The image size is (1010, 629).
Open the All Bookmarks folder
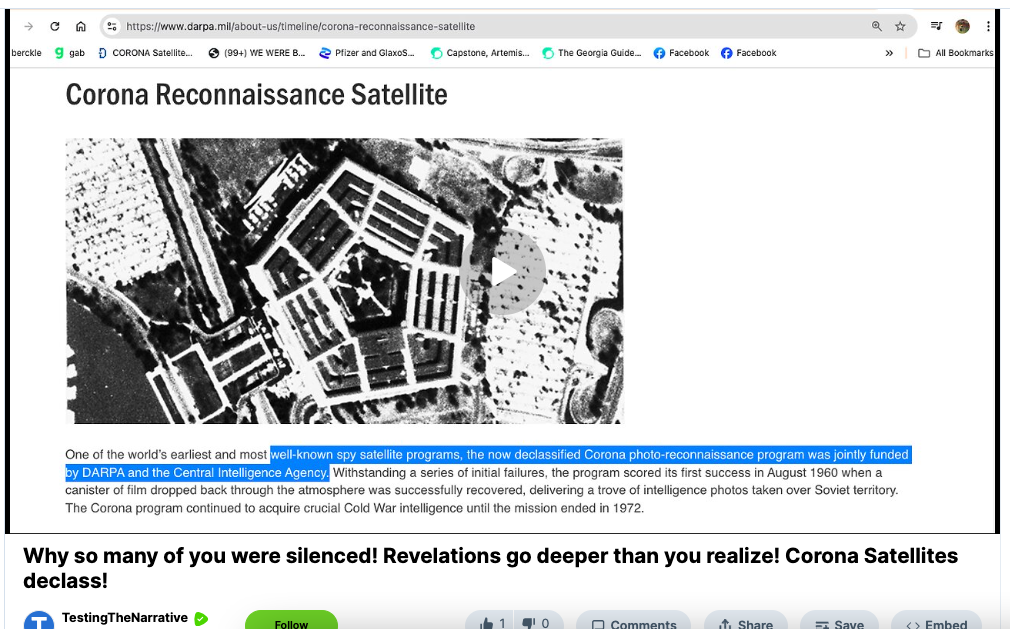click(x=956, y=53)
